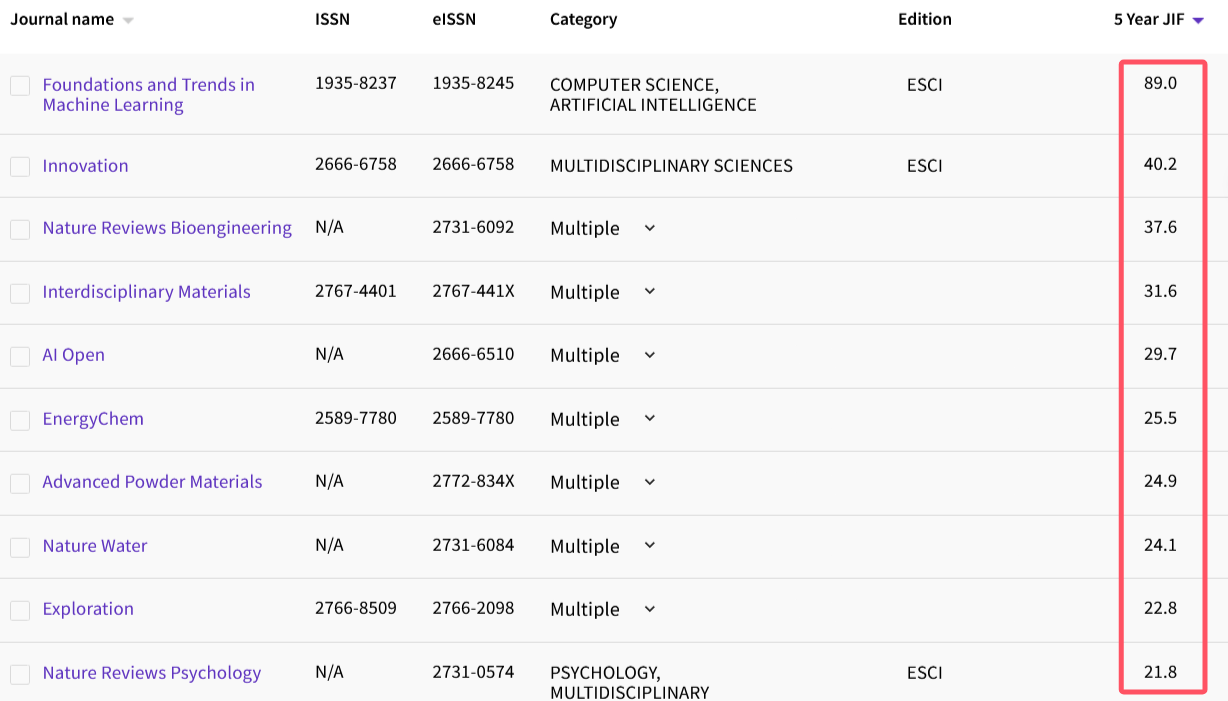1228x701 pixels.
Task: Sort by Journal name arrow icon
Action: click(x=128, y=21)
